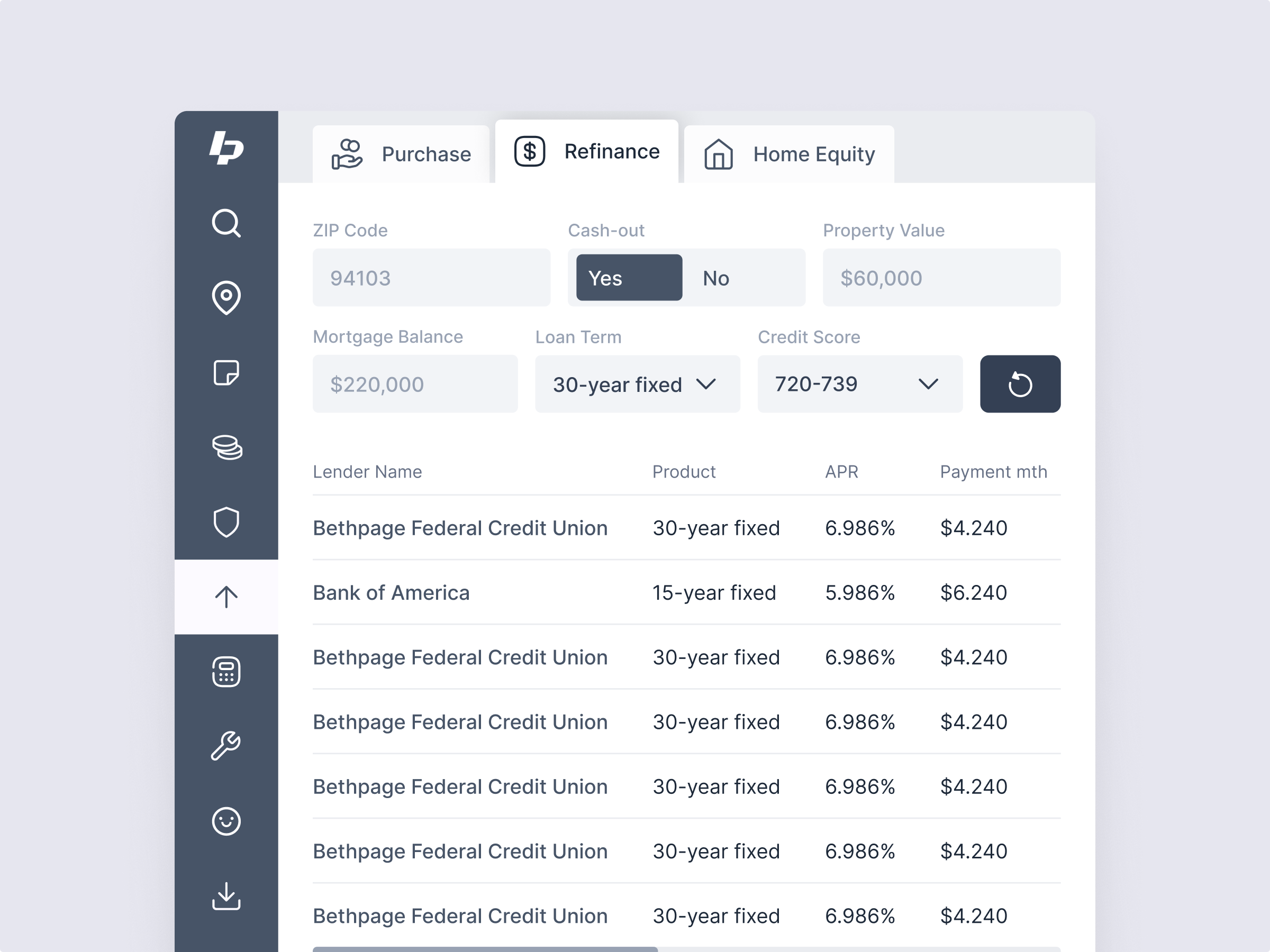Open the search icon in the sidebar
1270x952 pixels.
coord(226,223)
